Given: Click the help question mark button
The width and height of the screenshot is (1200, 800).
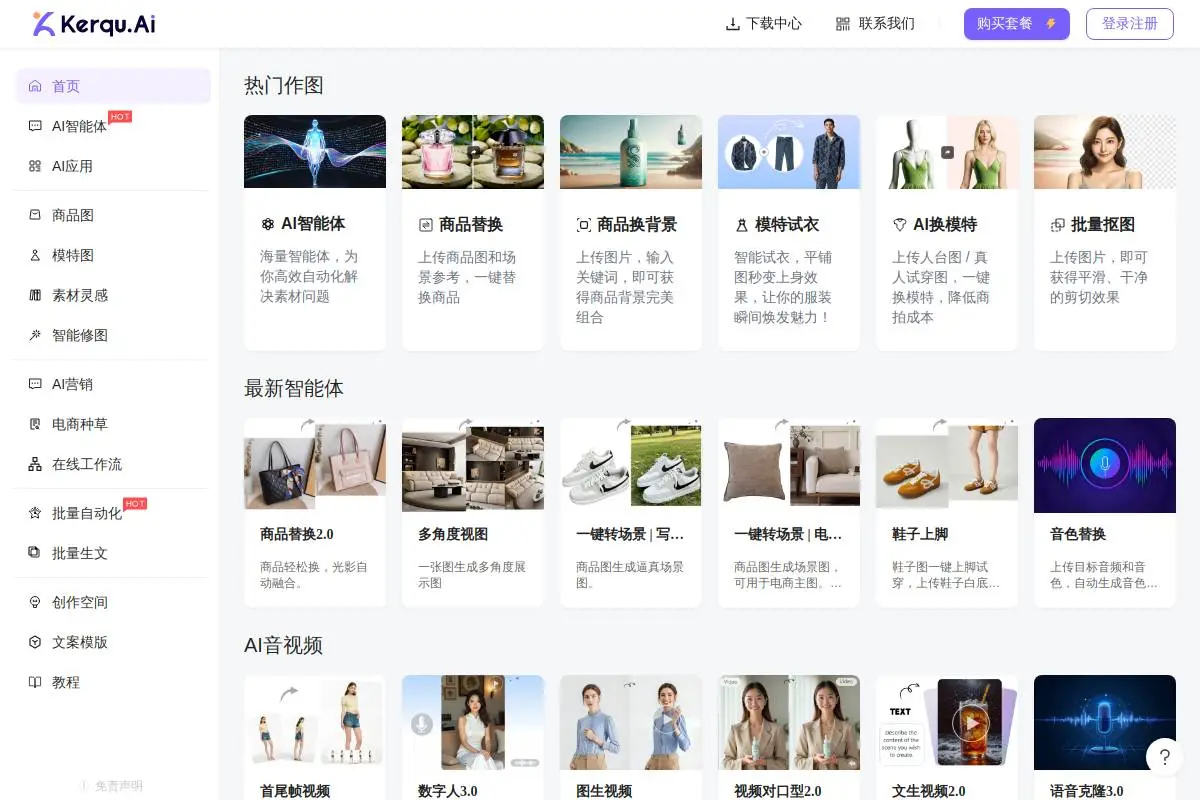Looking at the screenshot, I should [x=1165, y=757].
